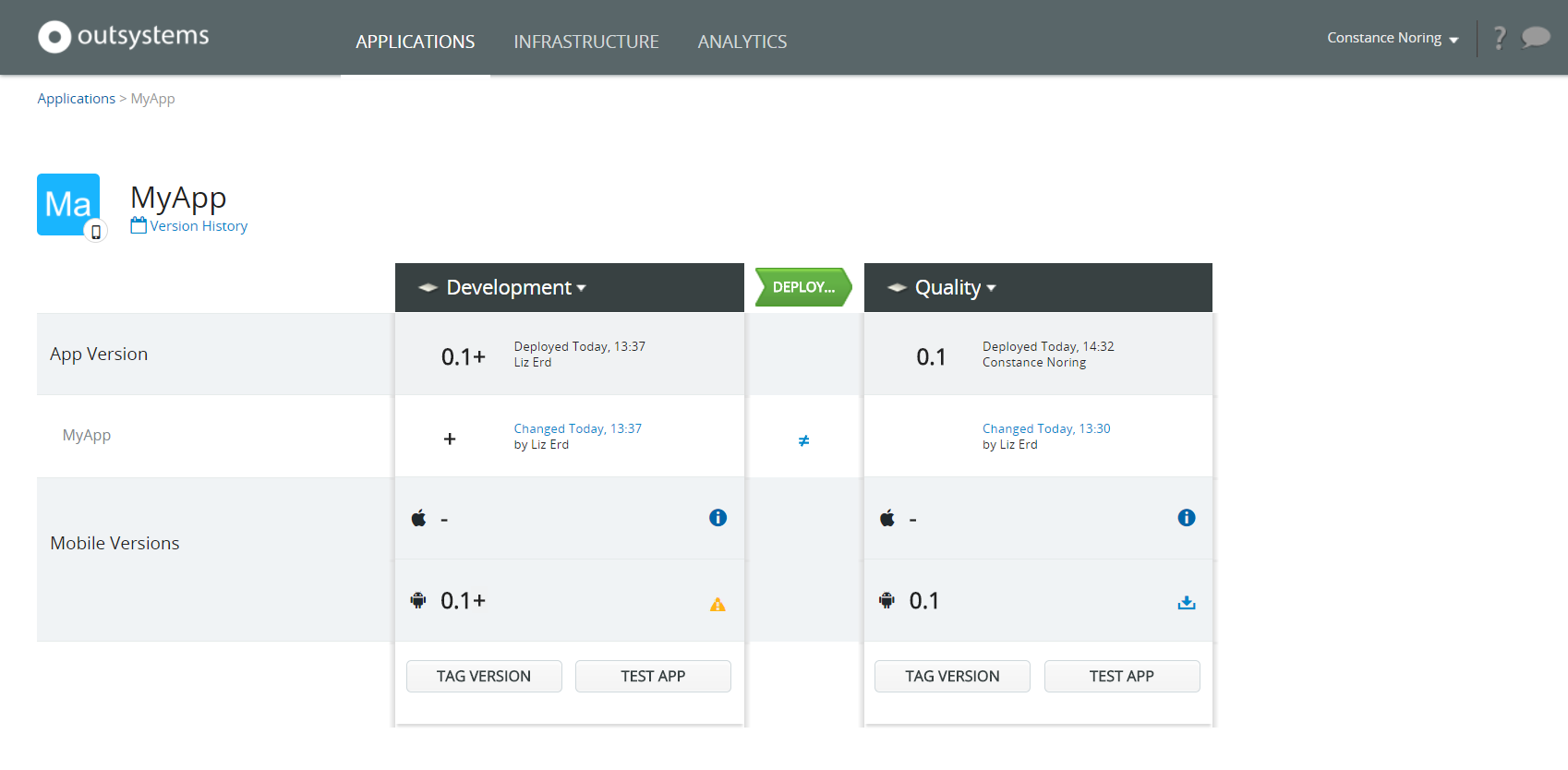Download the Android 0.1 build in Quality
The height and width of the screenshot is (770, 1568).
click(x=1187, y=603)
